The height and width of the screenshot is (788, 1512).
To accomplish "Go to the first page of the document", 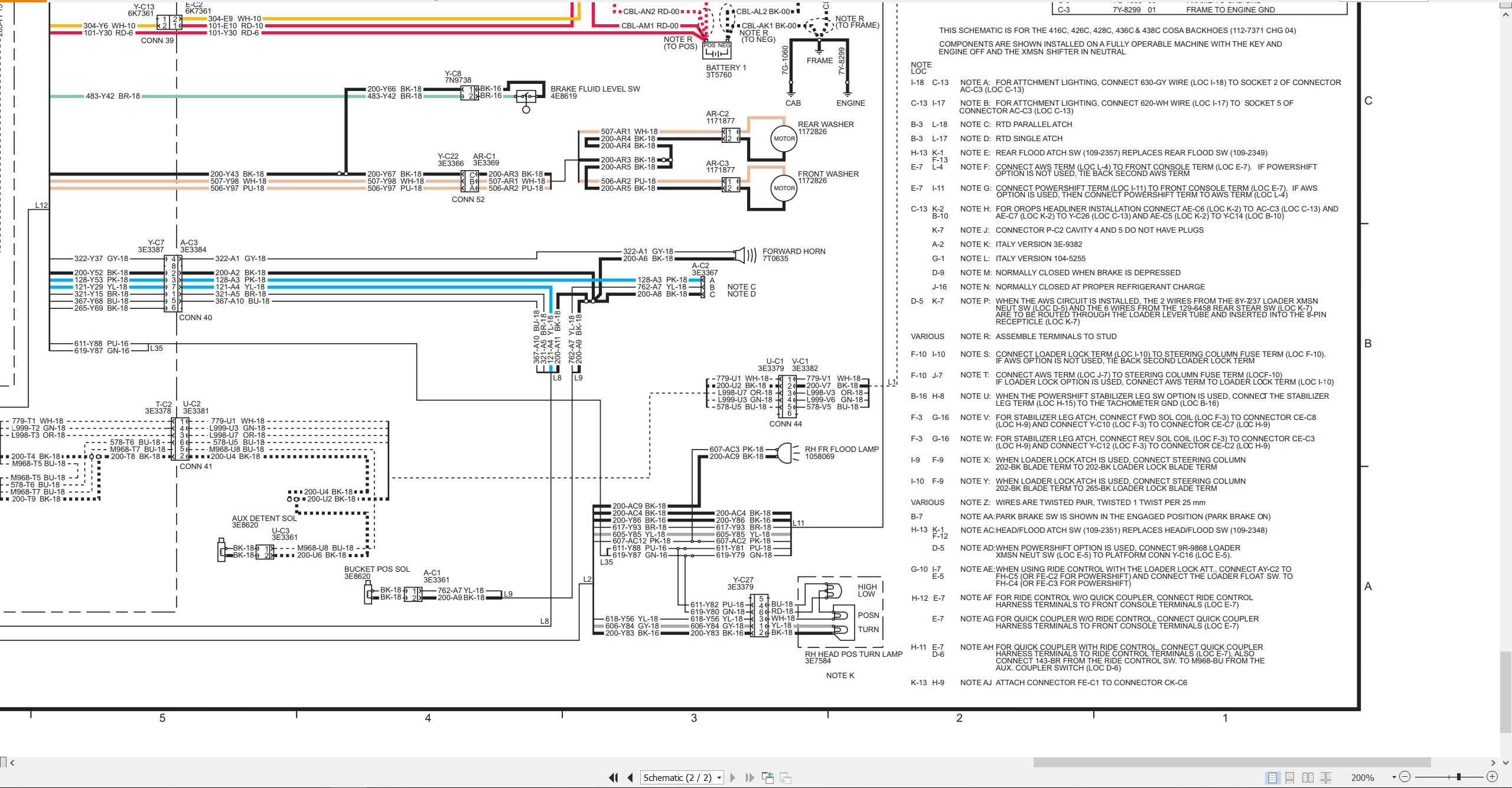I will click(614, 777).
